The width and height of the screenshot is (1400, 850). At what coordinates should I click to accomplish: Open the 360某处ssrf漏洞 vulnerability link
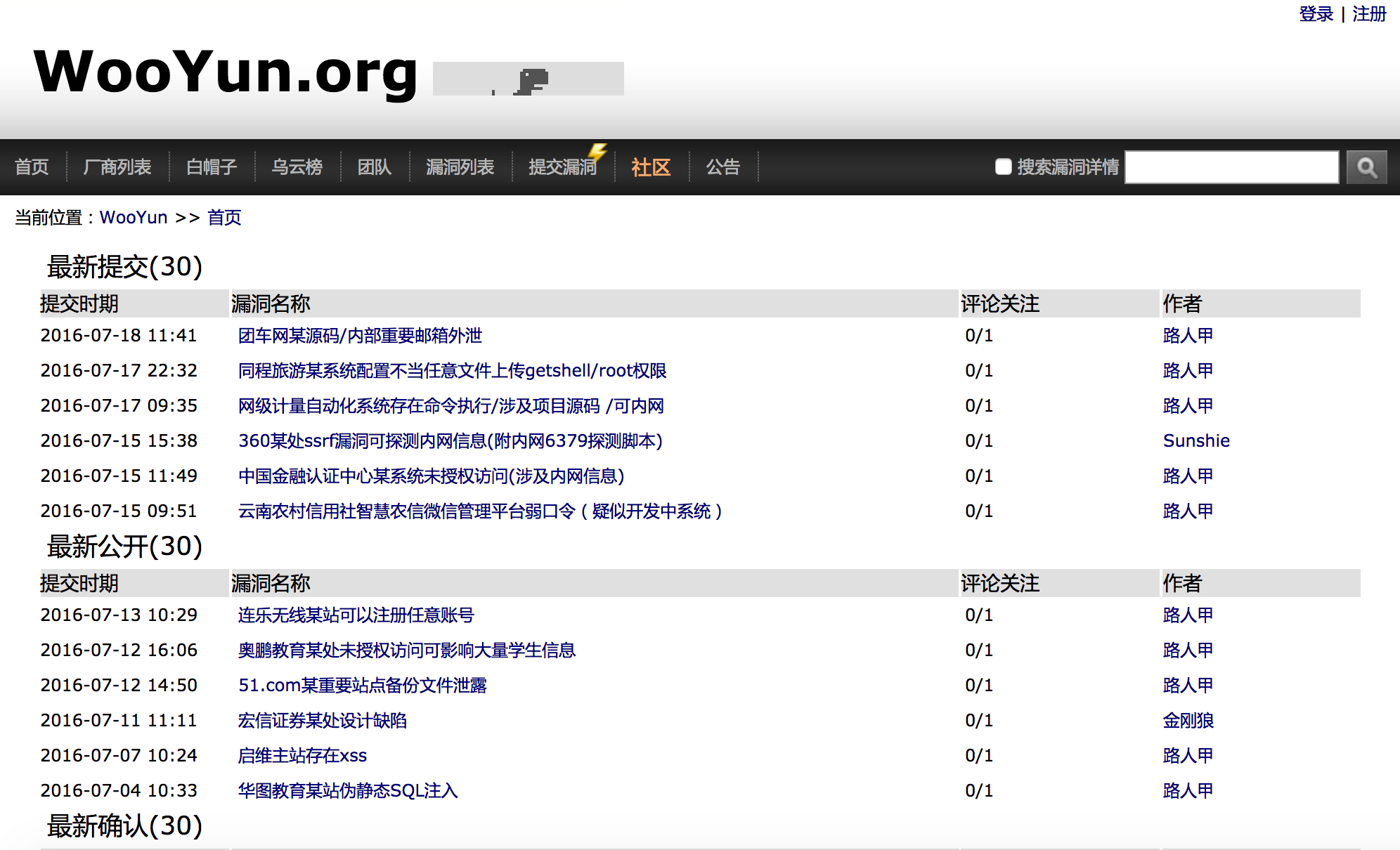click(450, 441)
